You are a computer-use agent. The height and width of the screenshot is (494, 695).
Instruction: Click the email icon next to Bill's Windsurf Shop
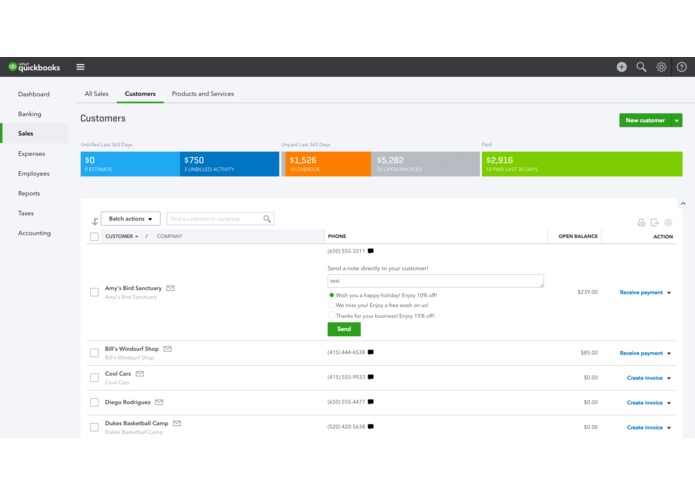tap(167, 349)
